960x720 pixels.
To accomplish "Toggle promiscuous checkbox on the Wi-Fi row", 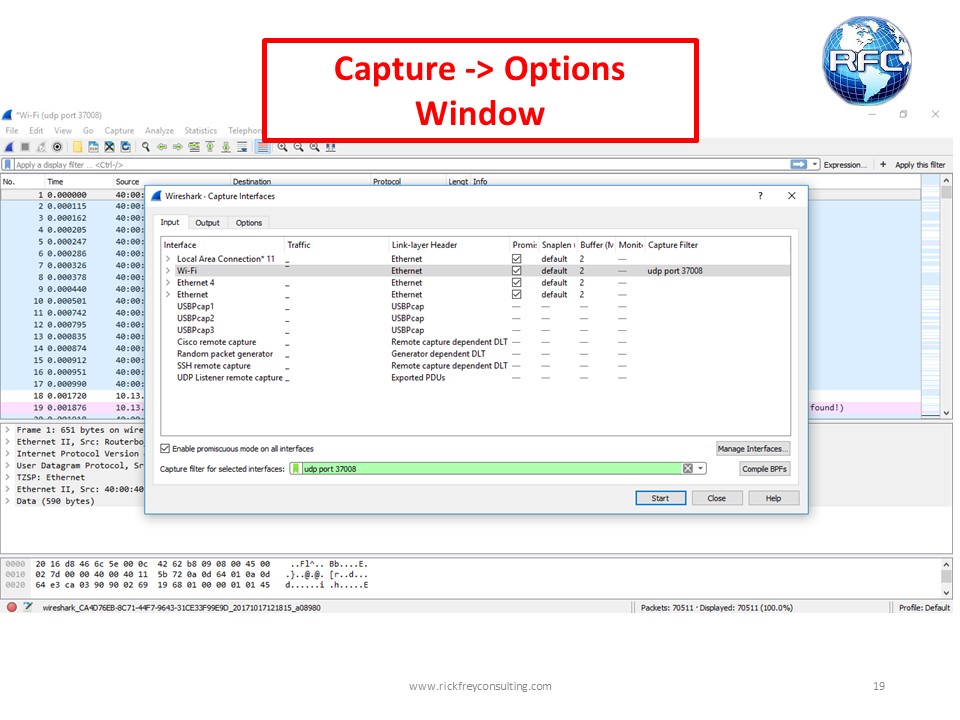I will pos(517,271).
